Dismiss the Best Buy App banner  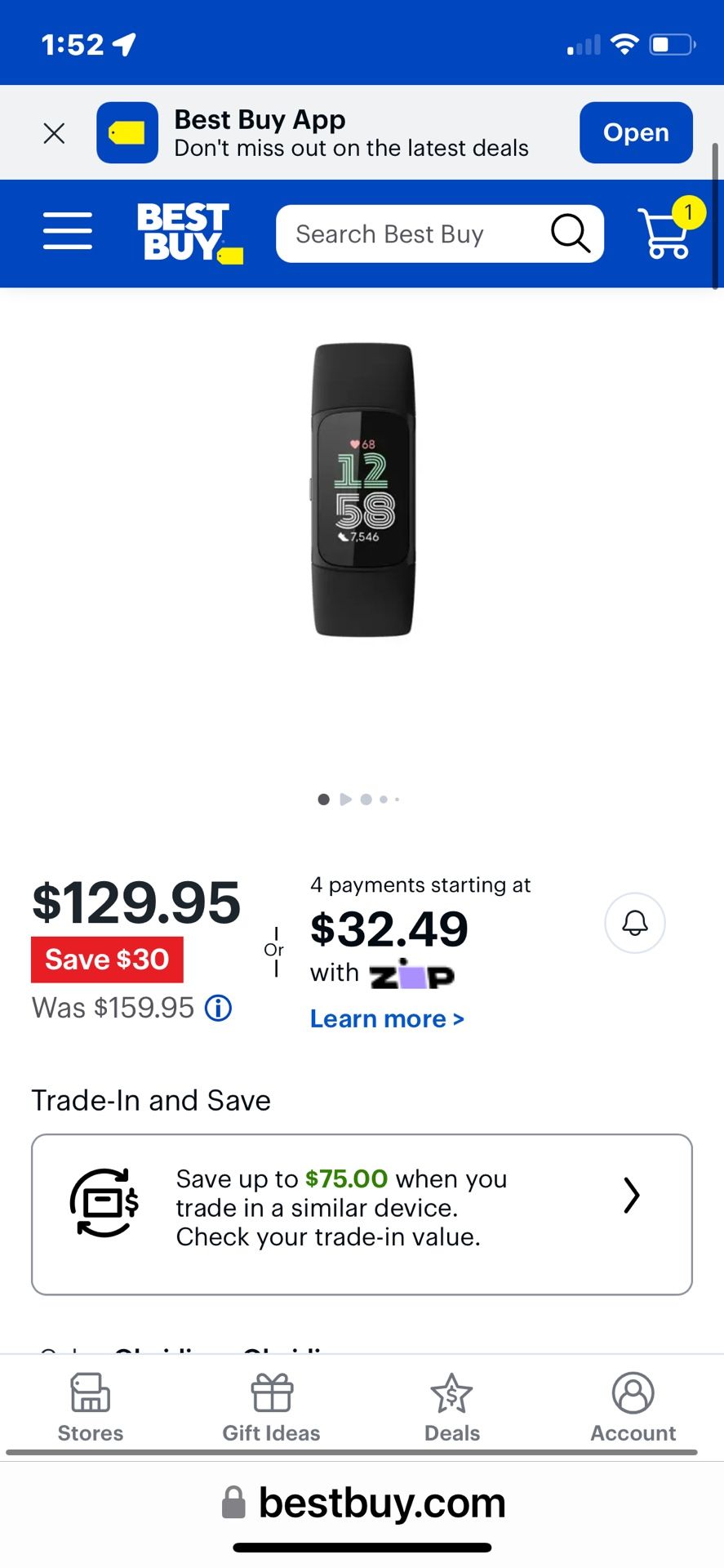point(54,133)
